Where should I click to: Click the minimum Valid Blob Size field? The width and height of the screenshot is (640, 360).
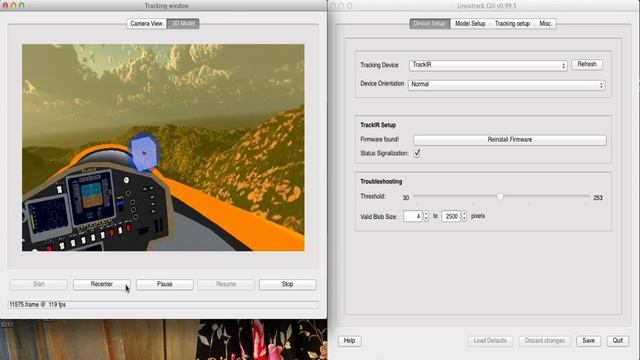(413, 216)
